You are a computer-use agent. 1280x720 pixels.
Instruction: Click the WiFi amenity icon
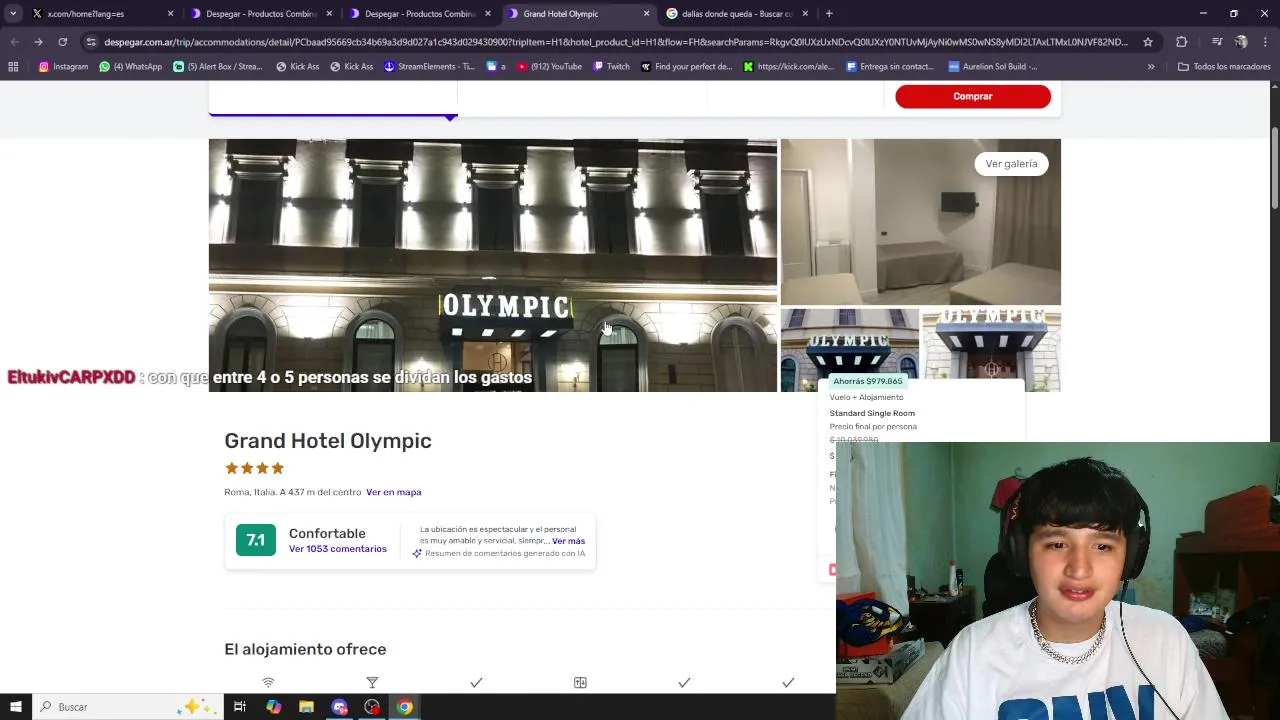coord(268,682)
